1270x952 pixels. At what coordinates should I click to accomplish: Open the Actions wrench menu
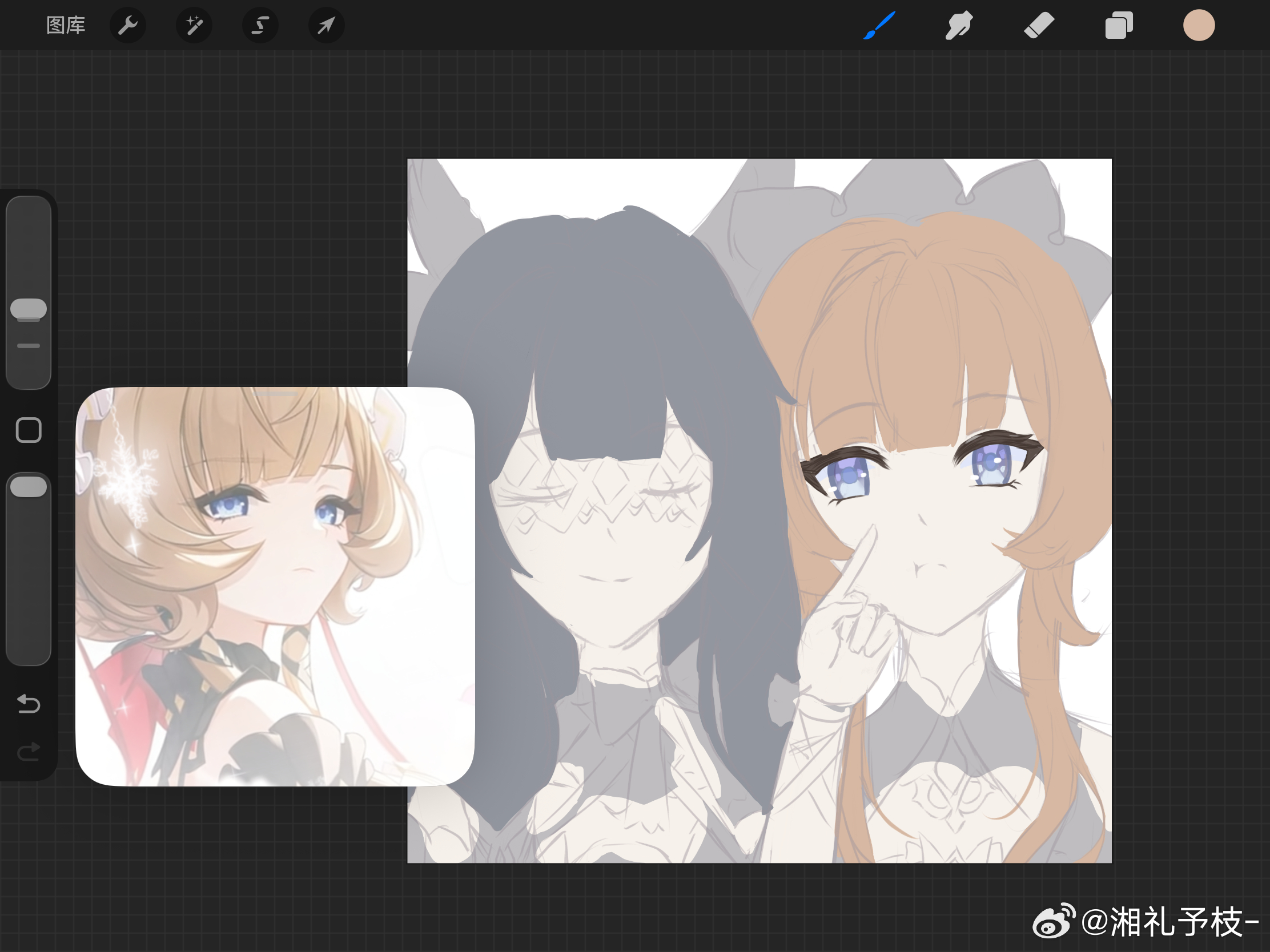[127, 25]
